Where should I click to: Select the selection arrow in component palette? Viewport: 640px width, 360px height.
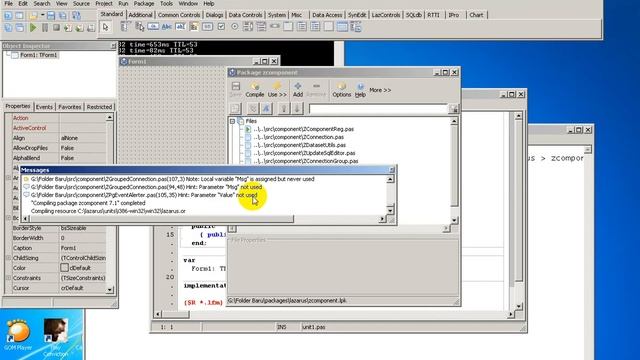[x=106, y=27]
